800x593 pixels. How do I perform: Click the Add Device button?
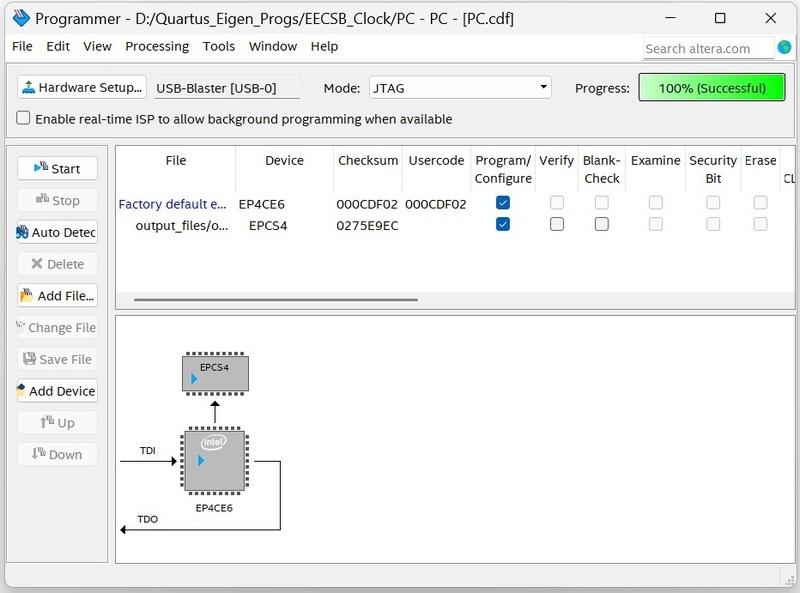[x=57, y=391]
